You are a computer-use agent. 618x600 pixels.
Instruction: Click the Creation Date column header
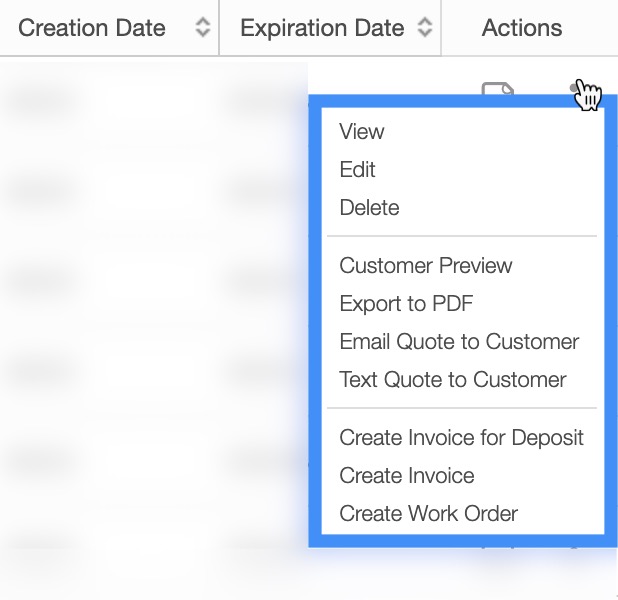[92, 28]
